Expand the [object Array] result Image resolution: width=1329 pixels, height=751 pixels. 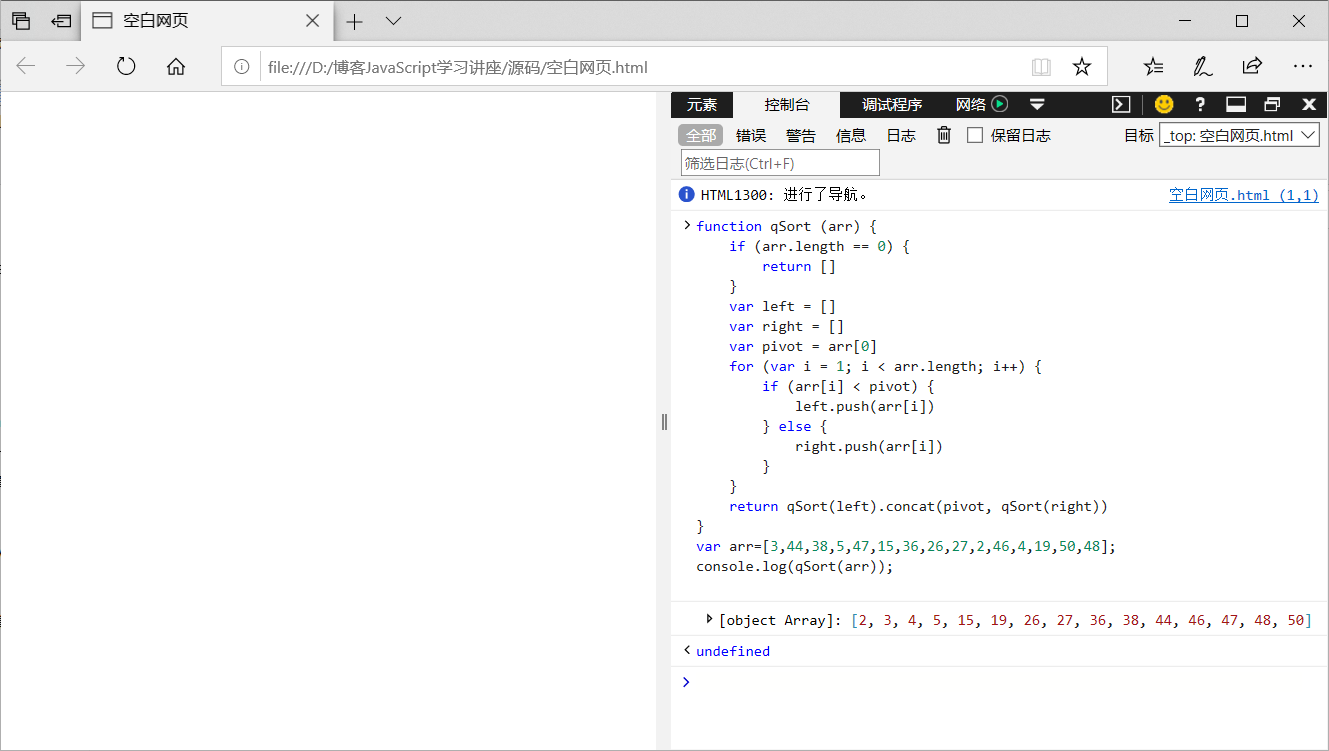[709, 620]
